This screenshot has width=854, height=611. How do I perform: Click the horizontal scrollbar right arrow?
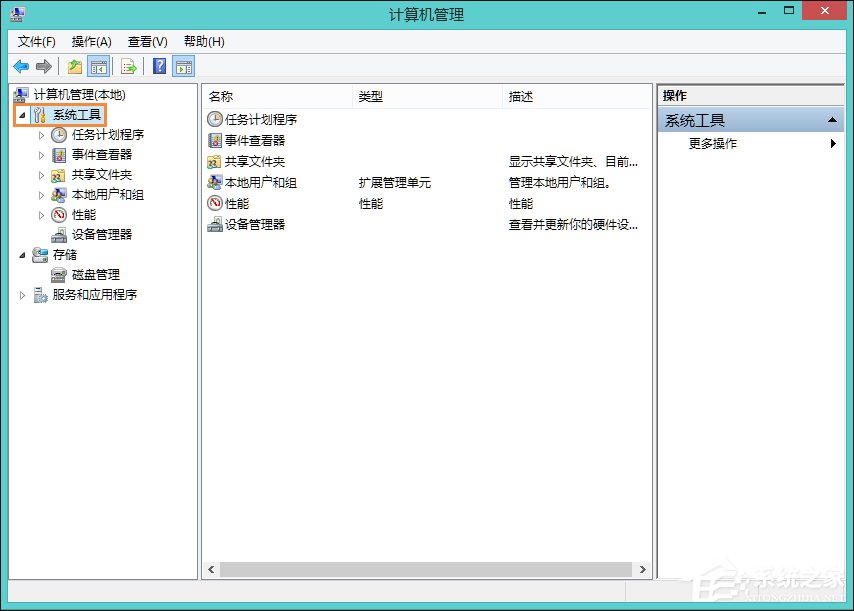(643, 568)
